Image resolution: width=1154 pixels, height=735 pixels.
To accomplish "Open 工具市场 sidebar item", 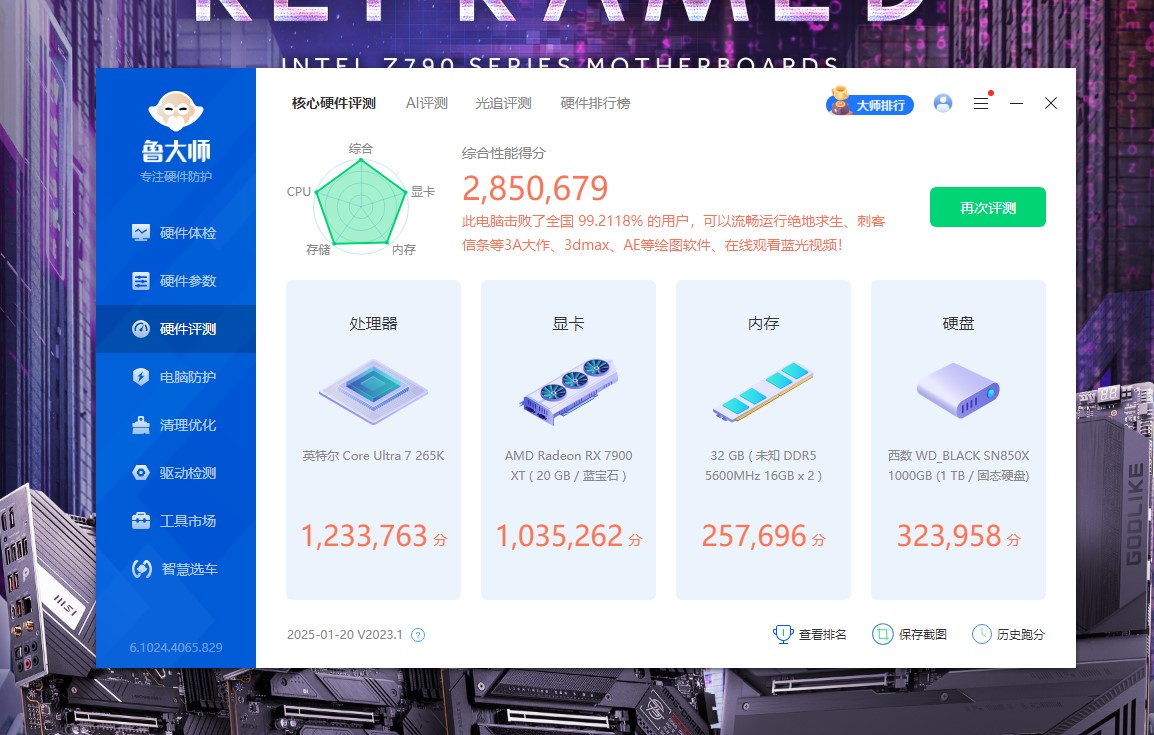I will (x=176, y=521).
